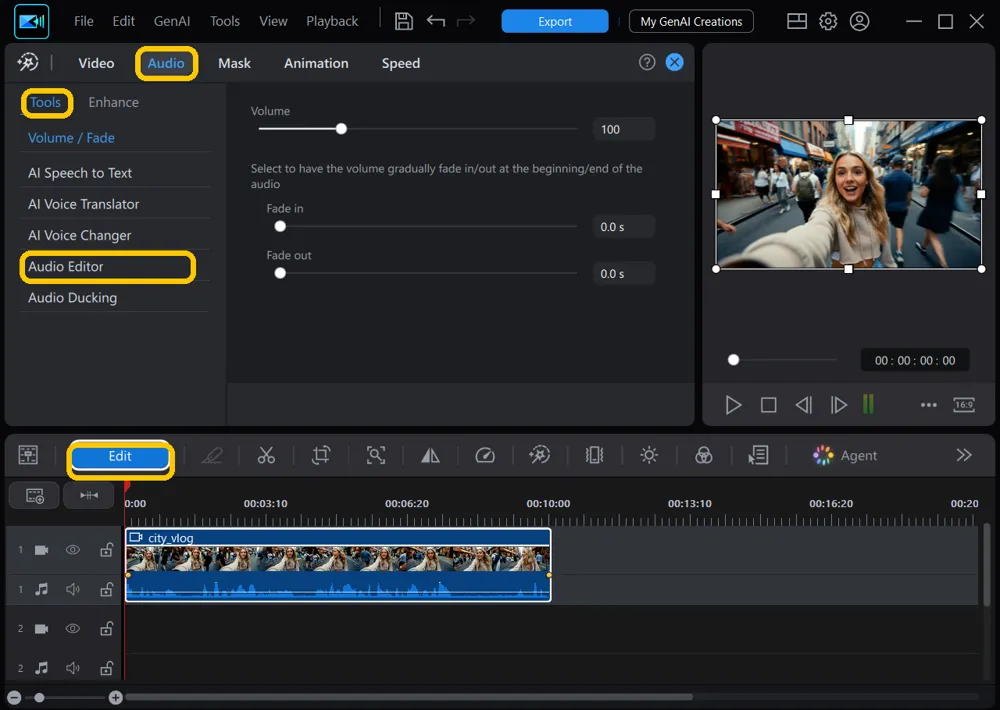Open the File menu
Screen dimensions: 1000x710
pos(84,21)
